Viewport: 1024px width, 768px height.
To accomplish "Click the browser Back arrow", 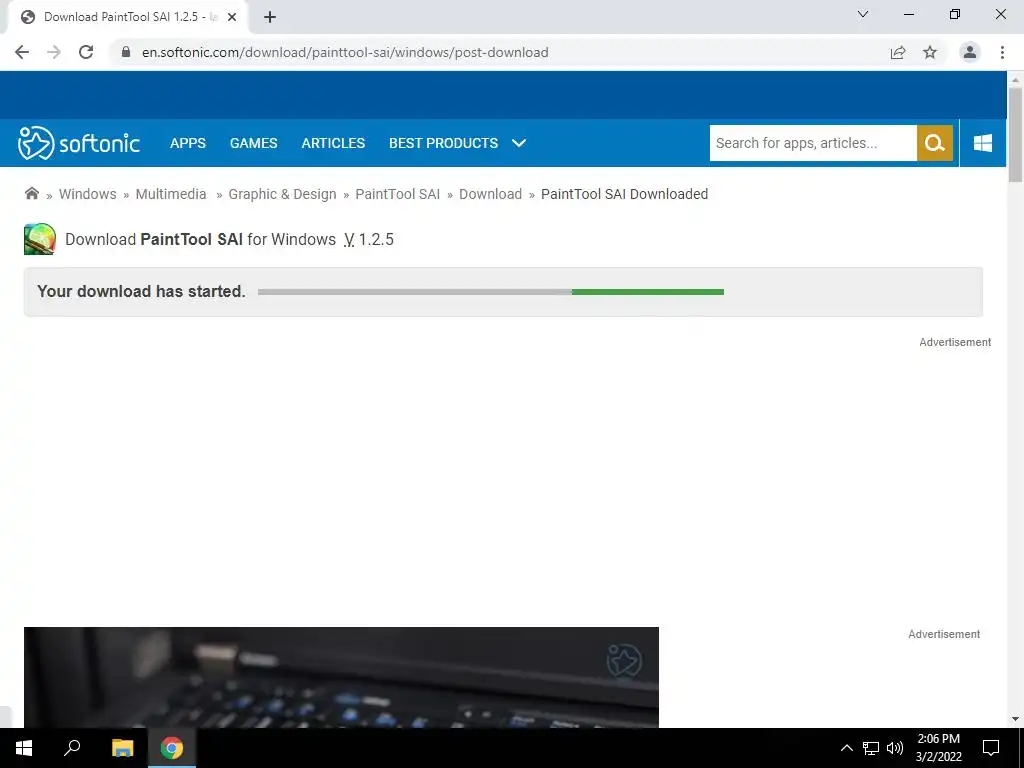I will tap(22, 52).
